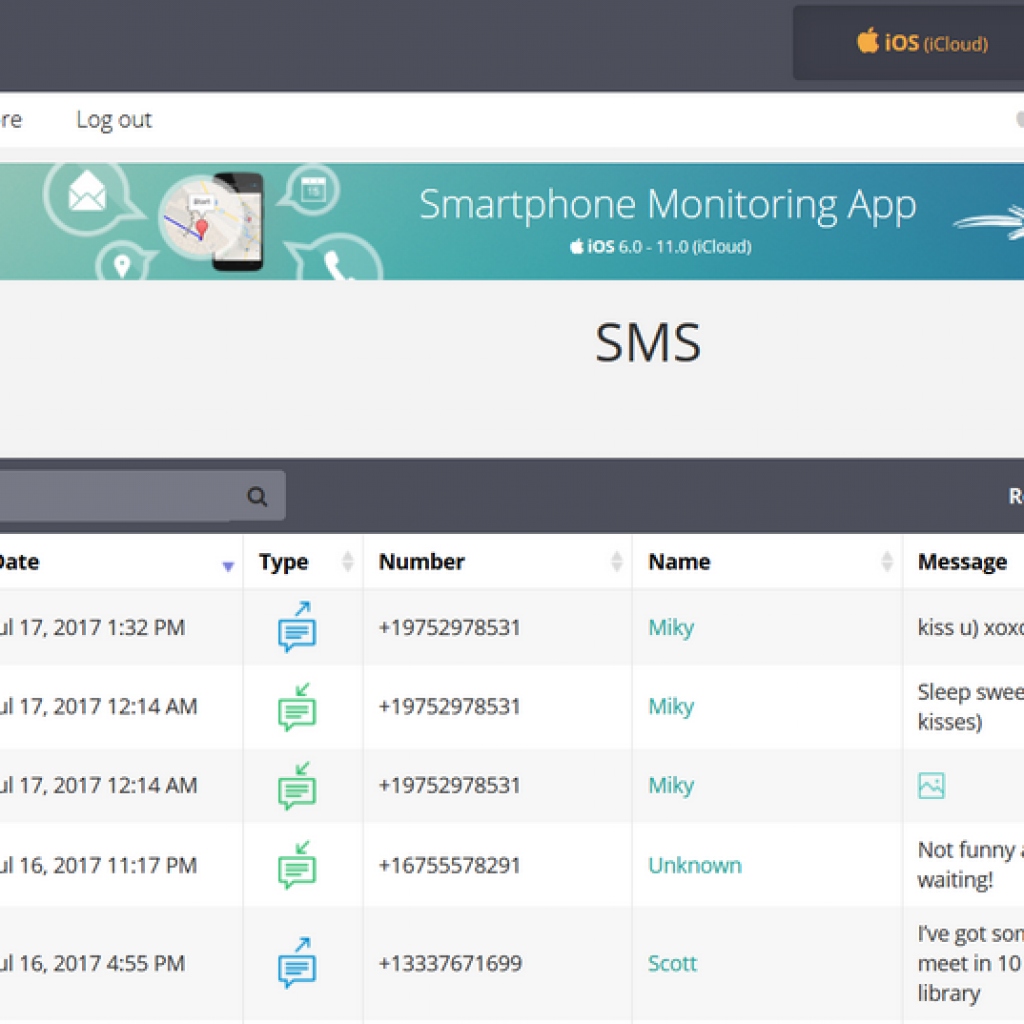1024x1024 pixels.
Task: Click the Smartphone Monitoring App banner
Action: pyautogui.click(x=512, y=221)
